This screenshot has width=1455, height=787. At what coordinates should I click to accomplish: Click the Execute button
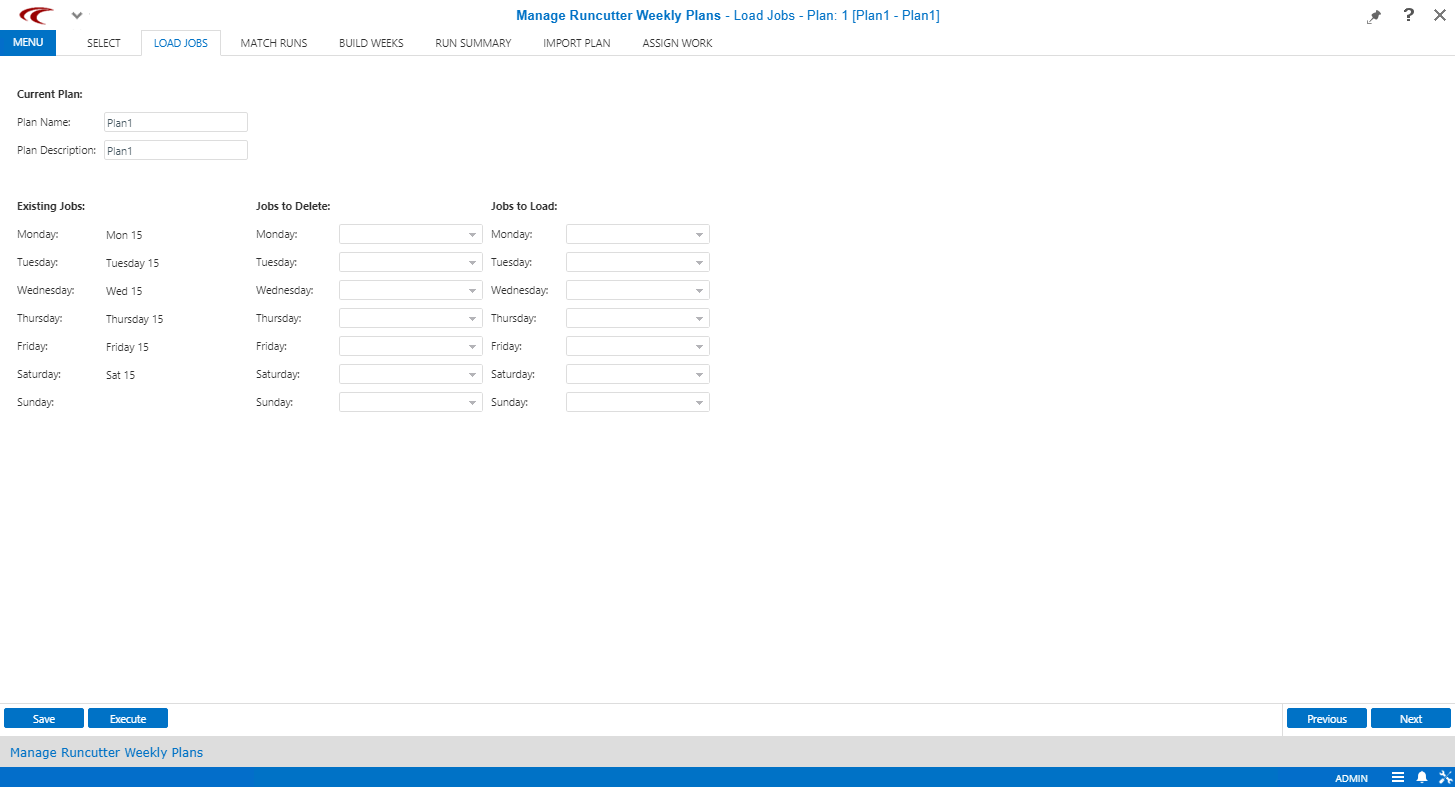tap(127, 718)
